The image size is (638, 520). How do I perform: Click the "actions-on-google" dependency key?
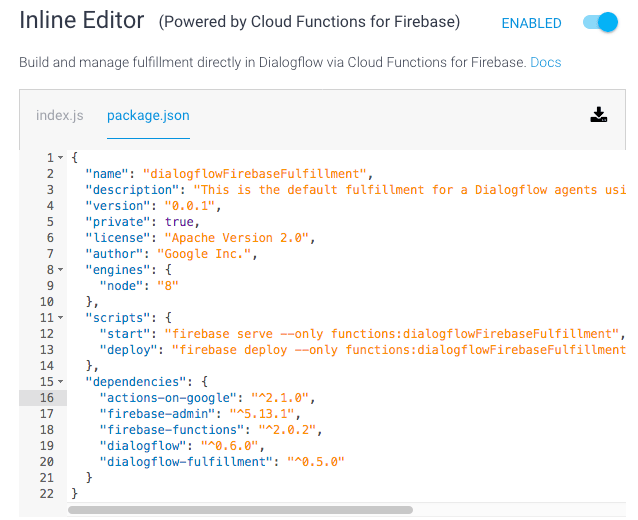click(x=168, y=398)
